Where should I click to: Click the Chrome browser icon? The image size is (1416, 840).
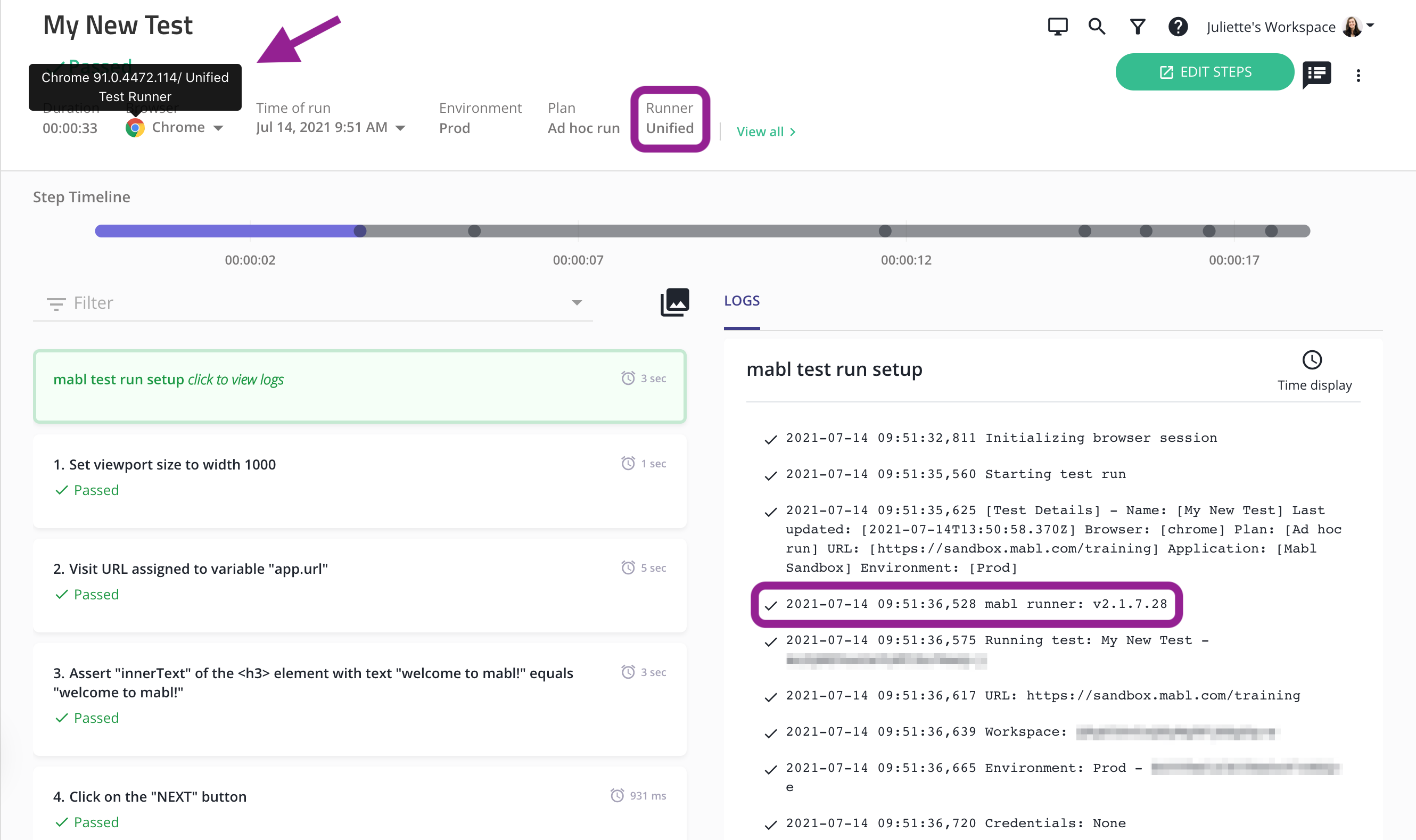(135, 128)
